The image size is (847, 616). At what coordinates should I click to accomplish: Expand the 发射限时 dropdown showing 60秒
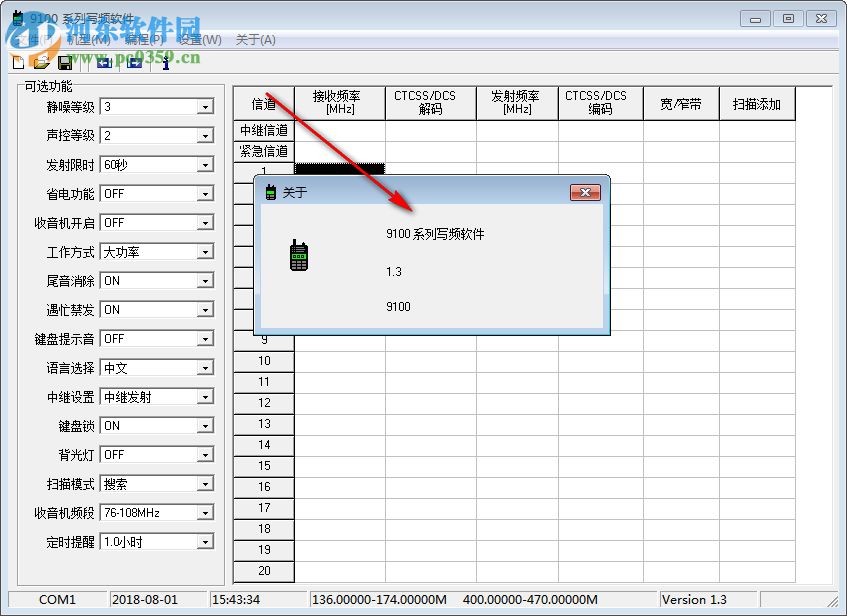coord(205,165)
